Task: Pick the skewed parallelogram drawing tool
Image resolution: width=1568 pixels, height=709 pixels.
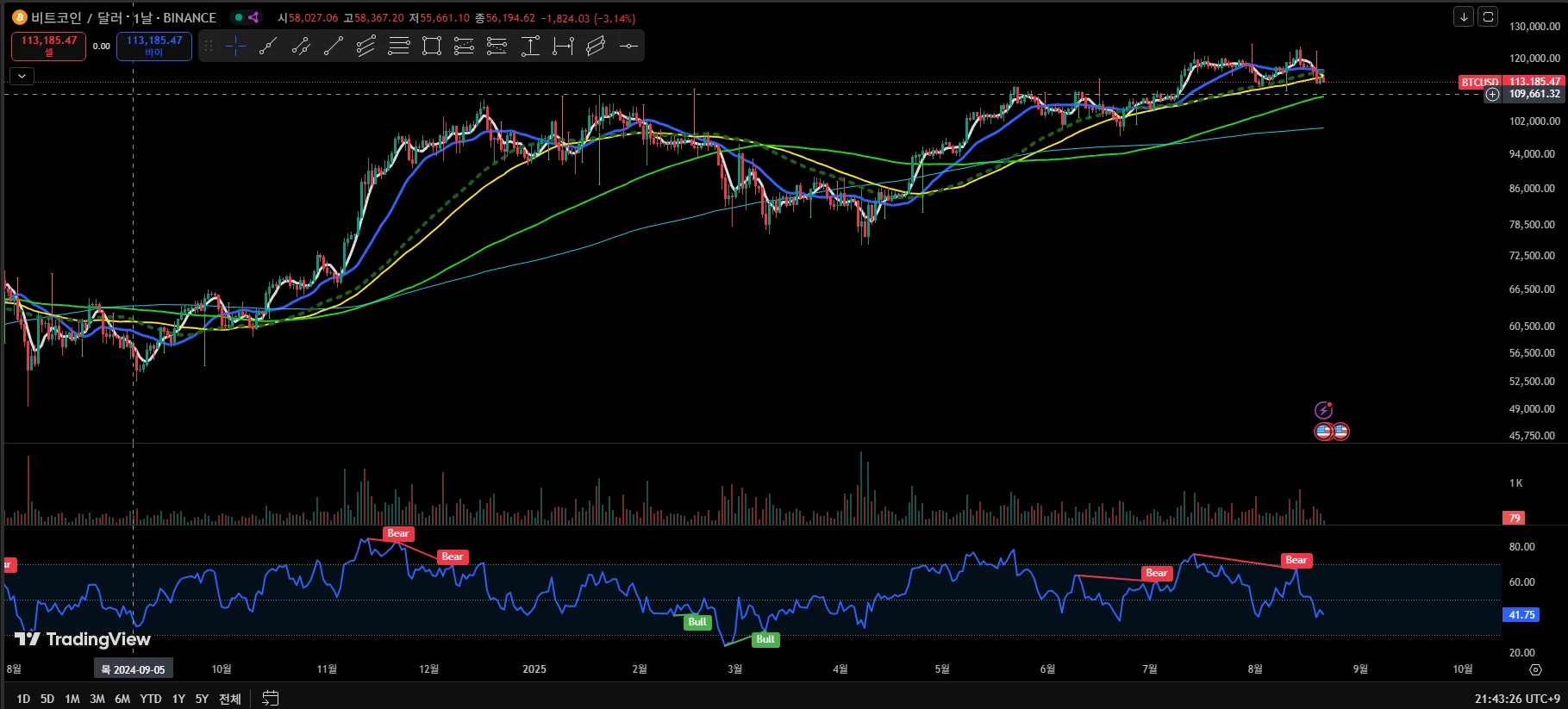Action: coord(596,47)
